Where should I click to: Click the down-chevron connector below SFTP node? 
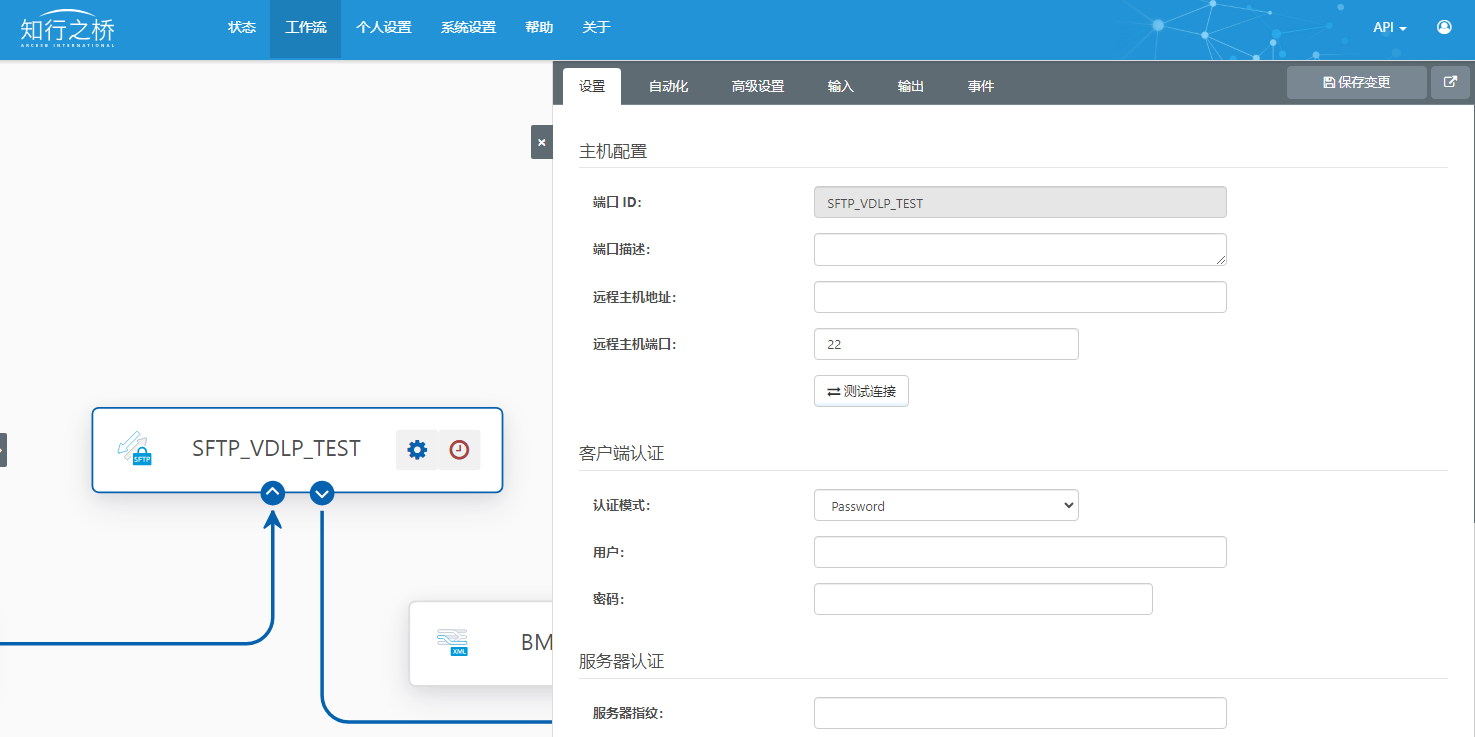322,493
